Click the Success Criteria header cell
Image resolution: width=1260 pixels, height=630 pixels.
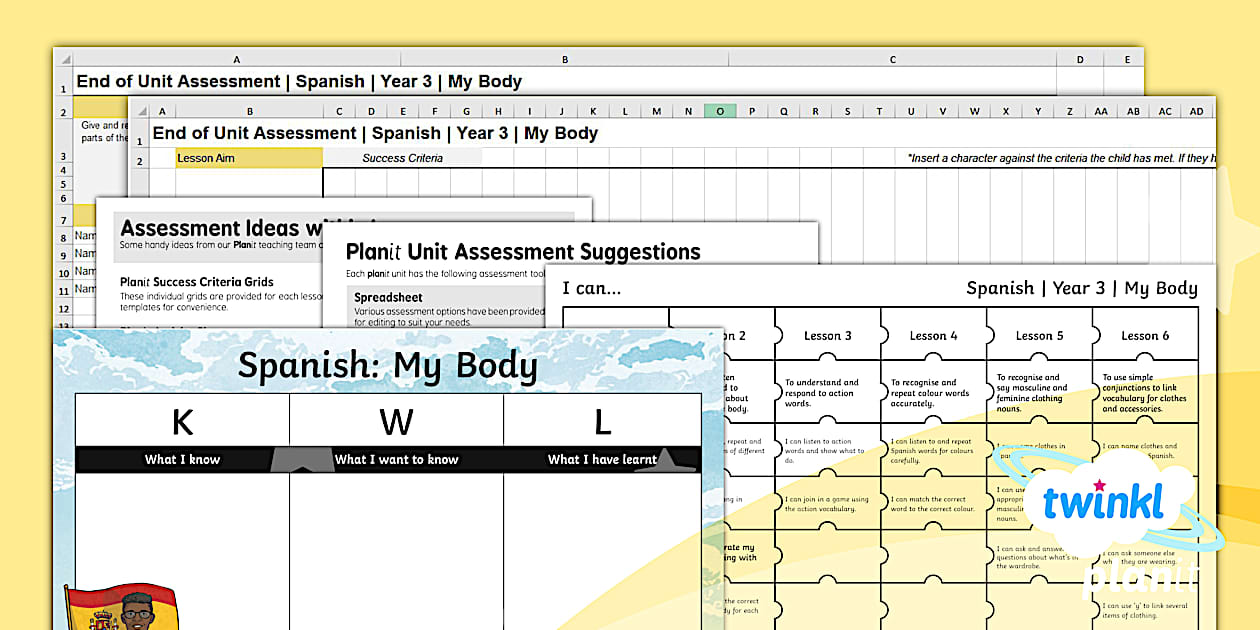pyautogui.click(x=402, y=158)
